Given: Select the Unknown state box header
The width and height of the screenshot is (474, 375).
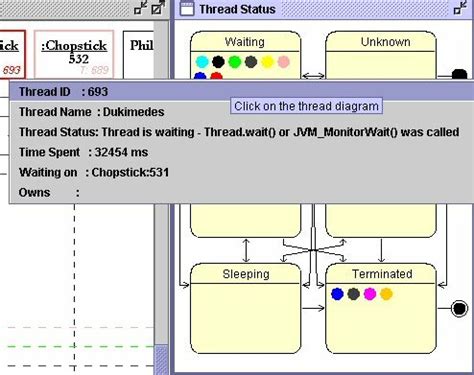Looking at the screenshot, I should [x=381, y=42].
